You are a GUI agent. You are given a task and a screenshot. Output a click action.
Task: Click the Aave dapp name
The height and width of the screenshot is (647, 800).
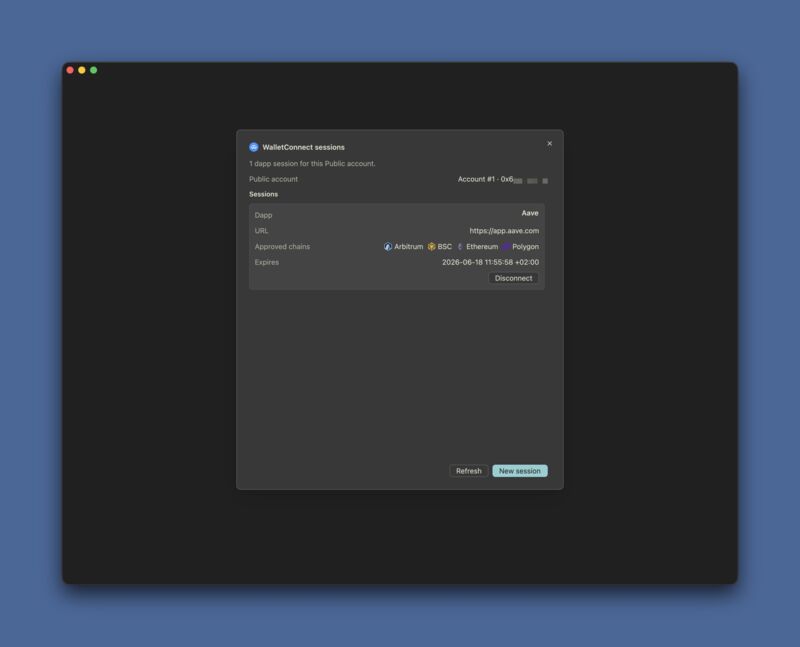(530, 213)
